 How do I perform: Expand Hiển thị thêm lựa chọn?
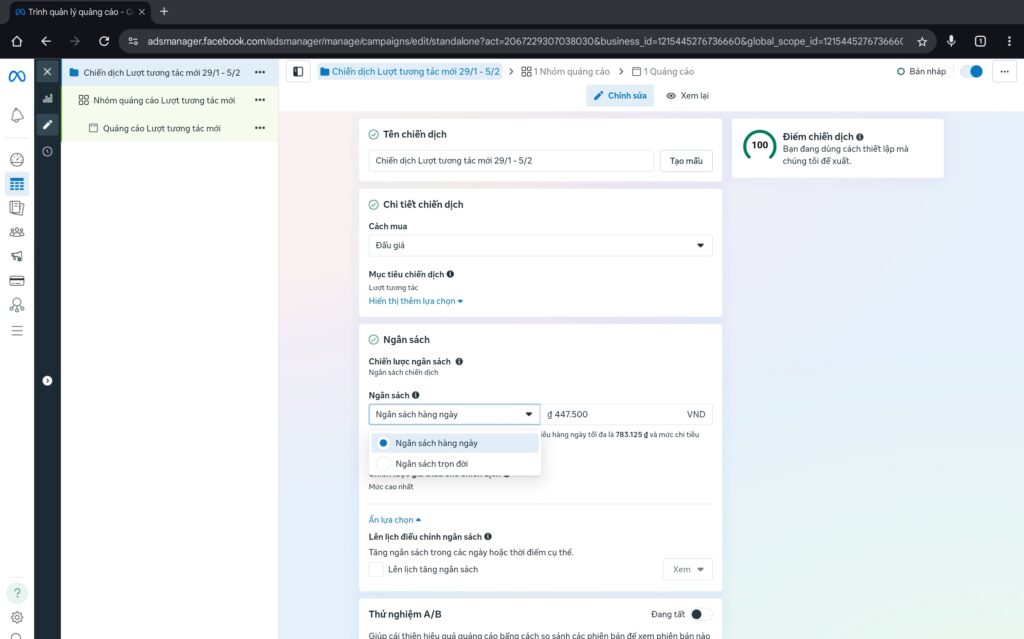point(416,301)
